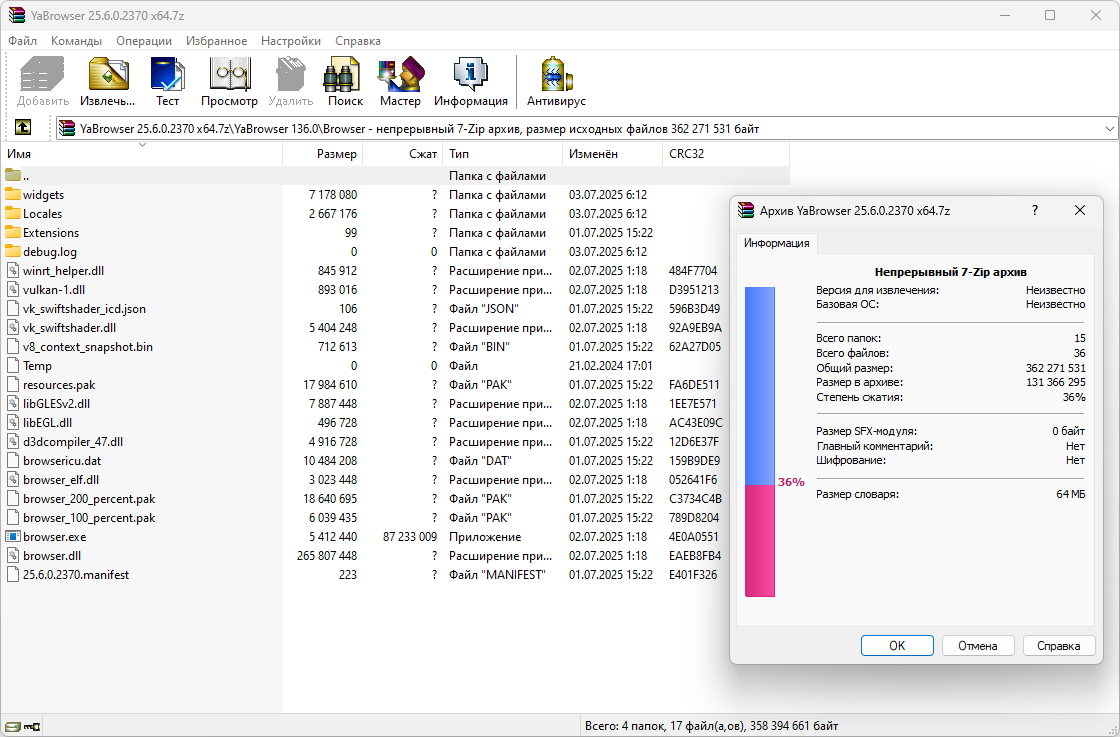Click packed size 87 233 009 value
Image resolution: width=1120 pixels, height=737 pixels.
(410, 536)
